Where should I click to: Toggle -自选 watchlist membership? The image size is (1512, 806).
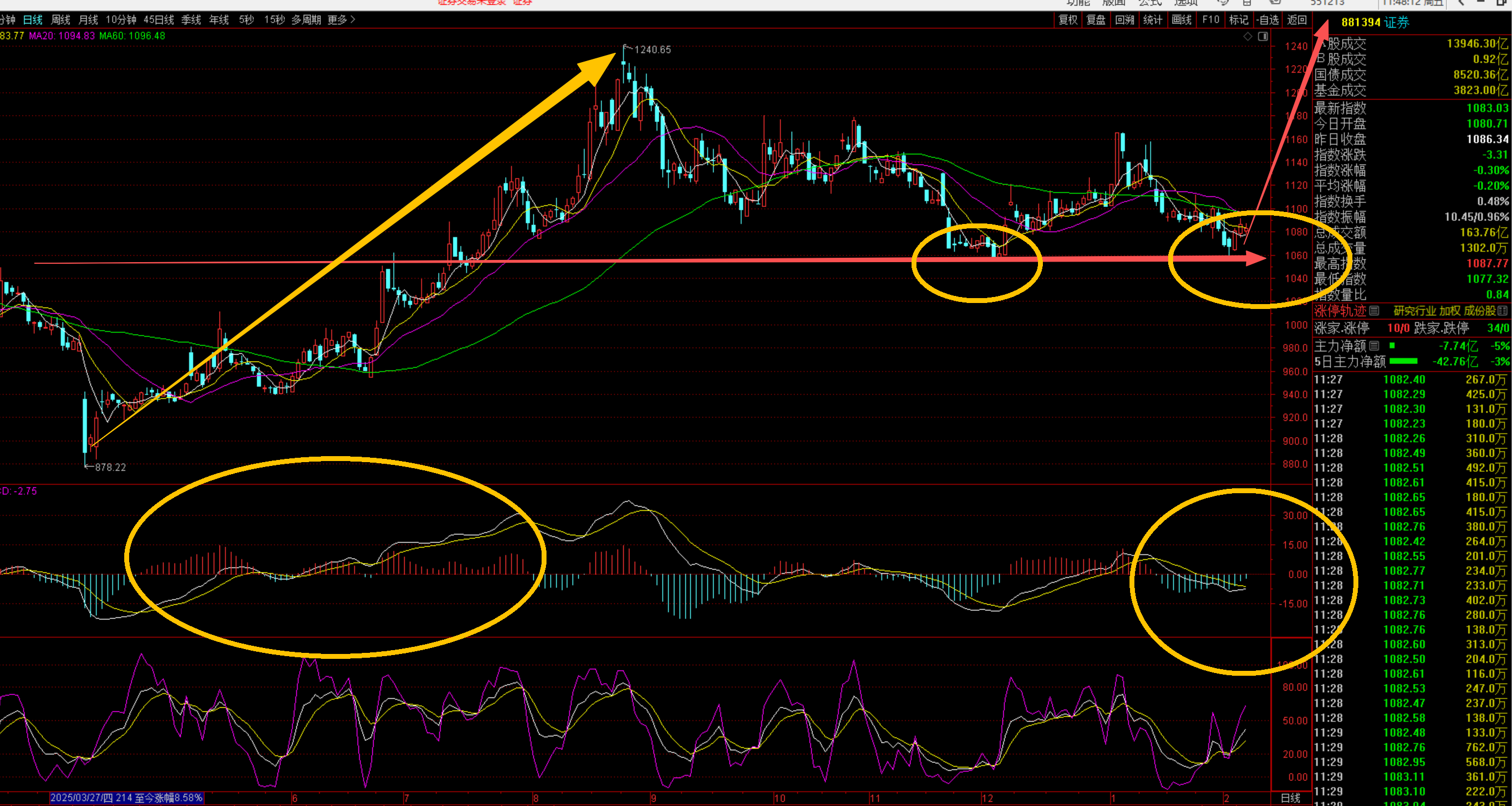pyautogui.click(x=1267, y=20)
